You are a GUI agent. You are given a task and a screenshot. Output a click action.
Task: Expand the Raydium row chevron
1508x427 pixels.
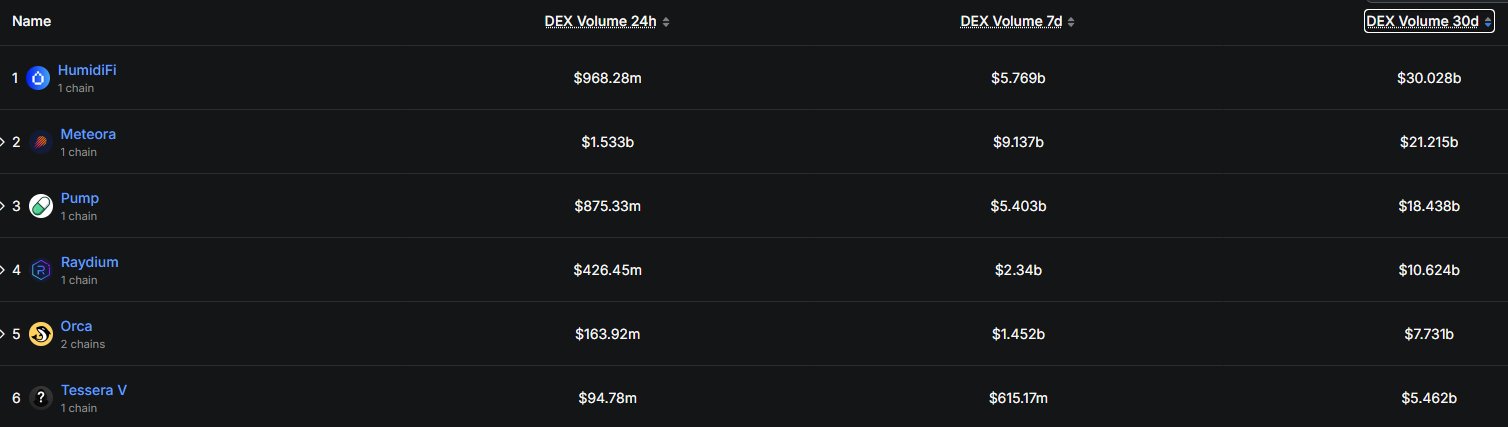[3, 270]
